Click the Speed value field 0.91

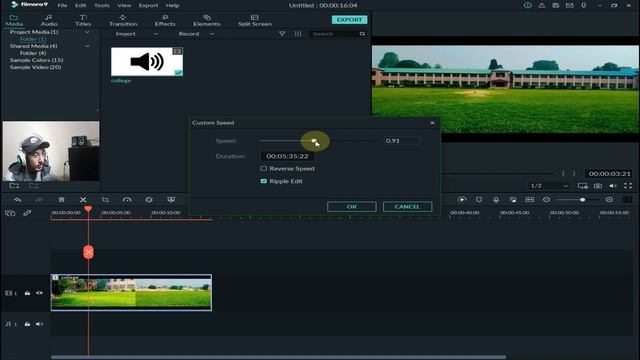coord(402,141)
